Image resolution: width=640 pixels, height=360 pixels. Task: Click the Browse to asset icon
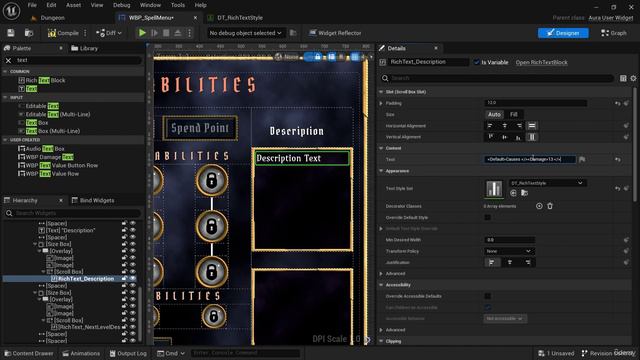pyautogui.click(x=29, y=33)
